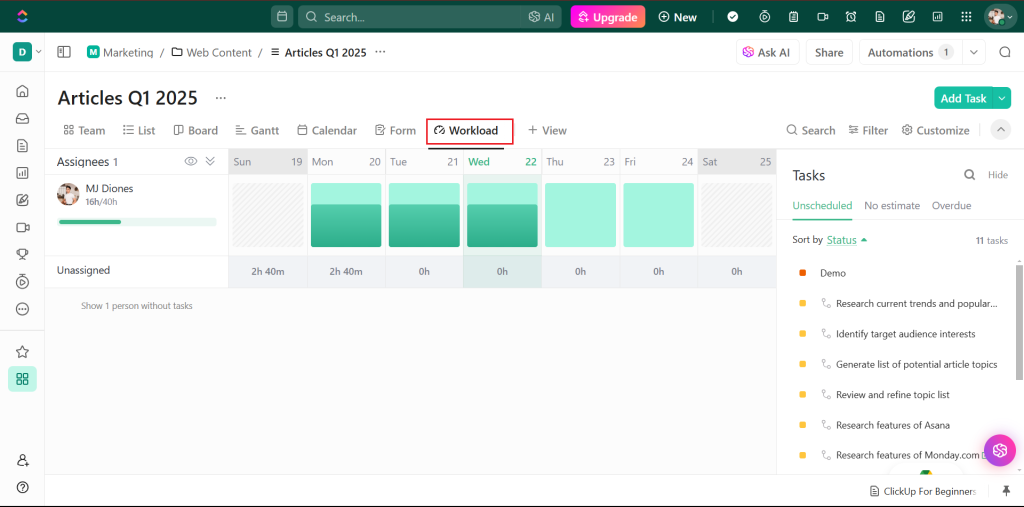The height and width of the screenshot is (507, 1024).
Task: Click MJ Diones capacity progress bar
Action: click(x=137, y=222)
